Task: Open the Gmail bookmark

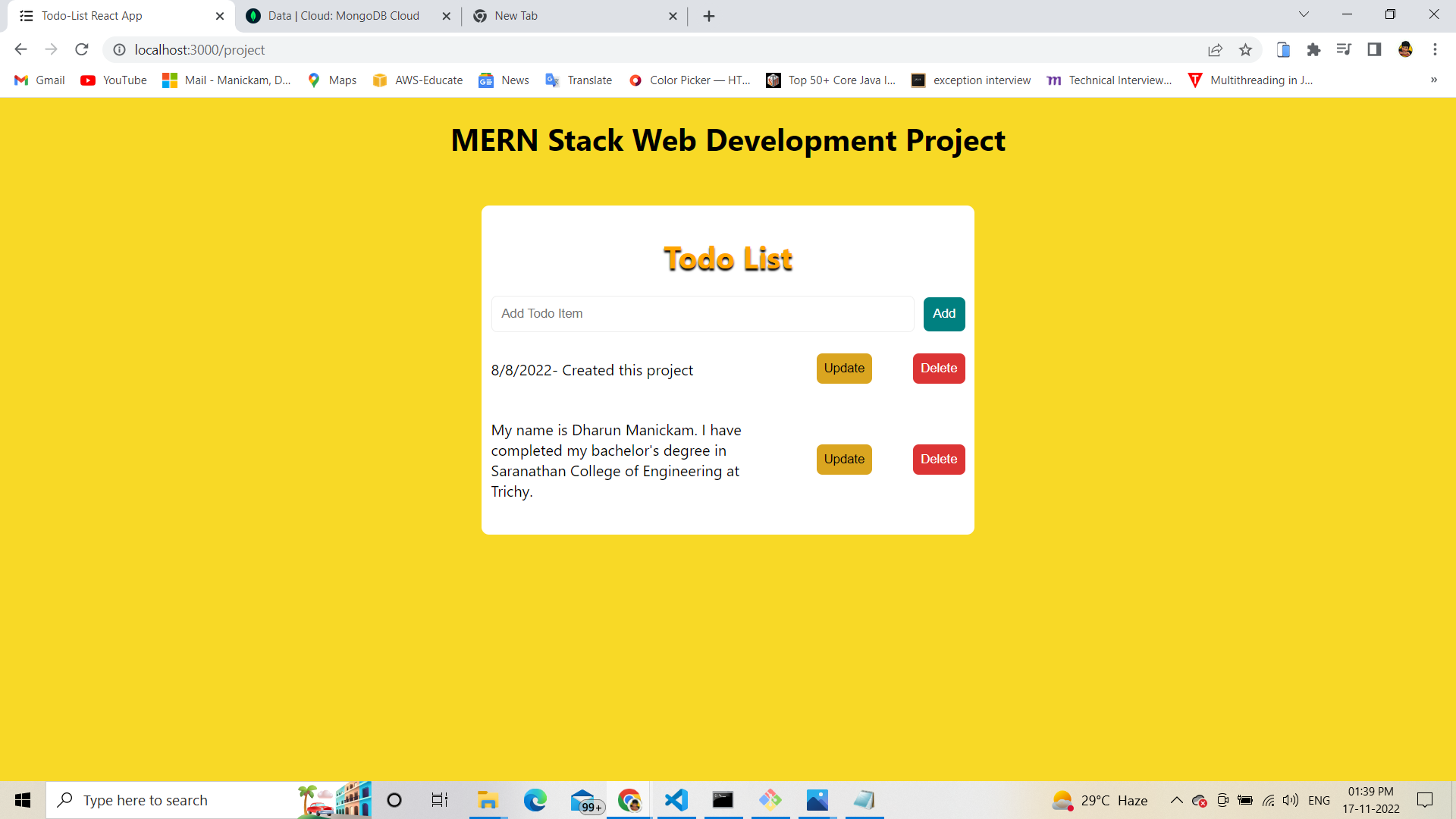Action: (x=38, y=80)
